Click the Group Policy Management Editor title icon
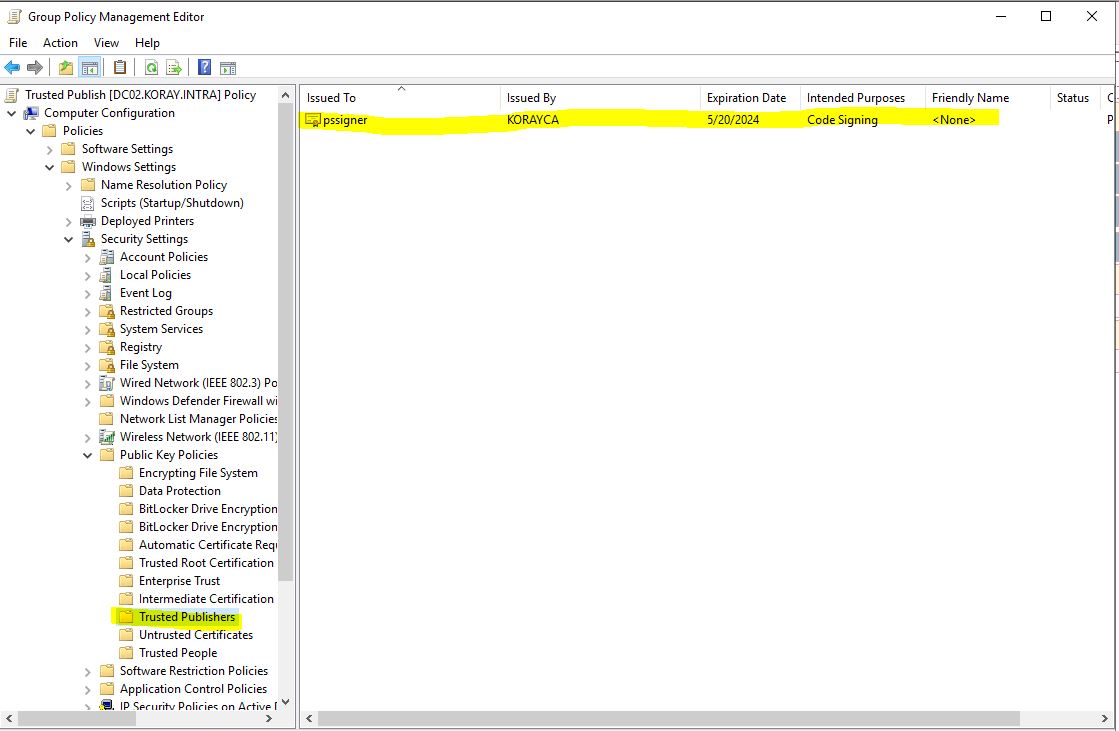The image size is (1119, 731). point(14,16)
